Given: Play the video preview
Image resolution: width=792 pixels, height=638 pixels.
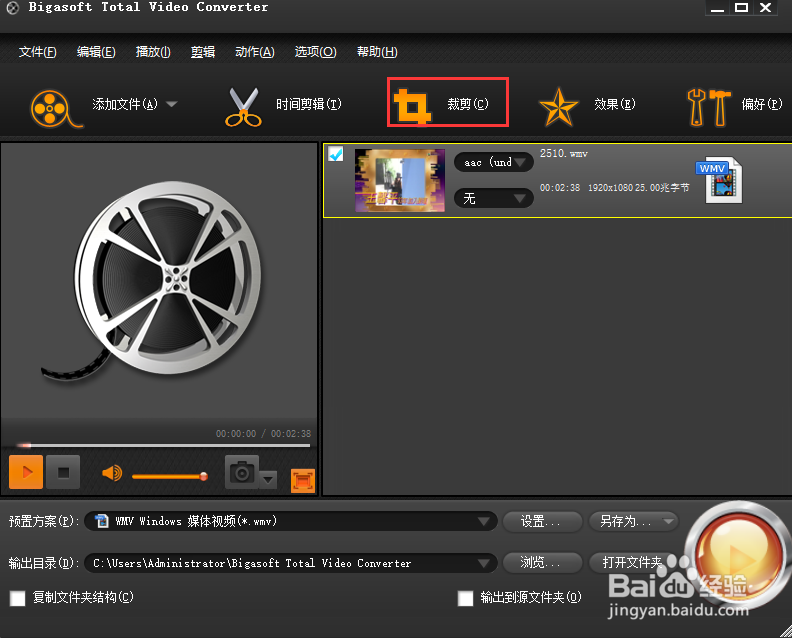Looking at the screenshot, I should [26, 472].
